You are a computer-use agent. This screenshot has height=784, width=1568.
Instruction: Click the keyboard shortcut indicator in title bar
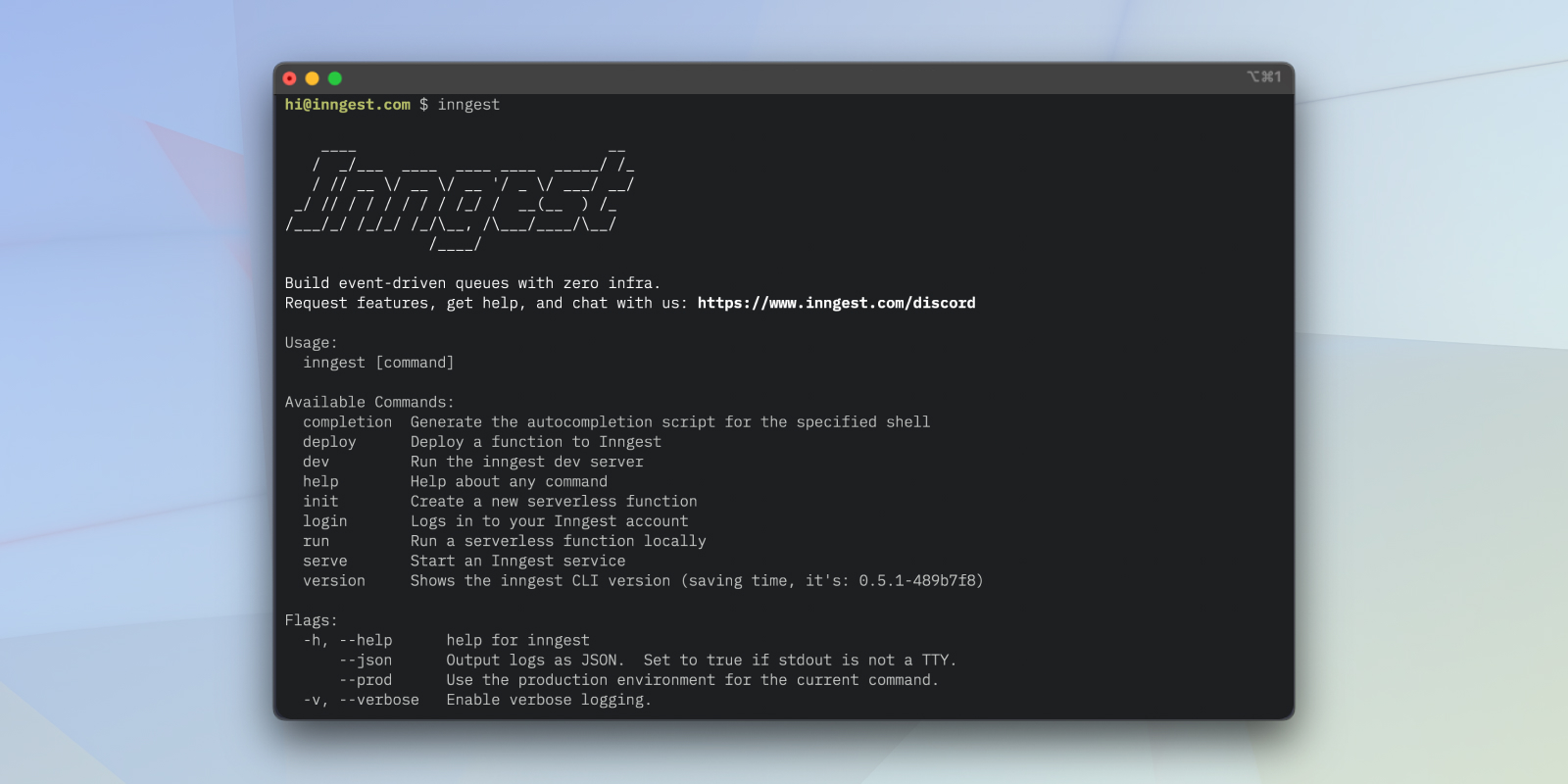1263,76
